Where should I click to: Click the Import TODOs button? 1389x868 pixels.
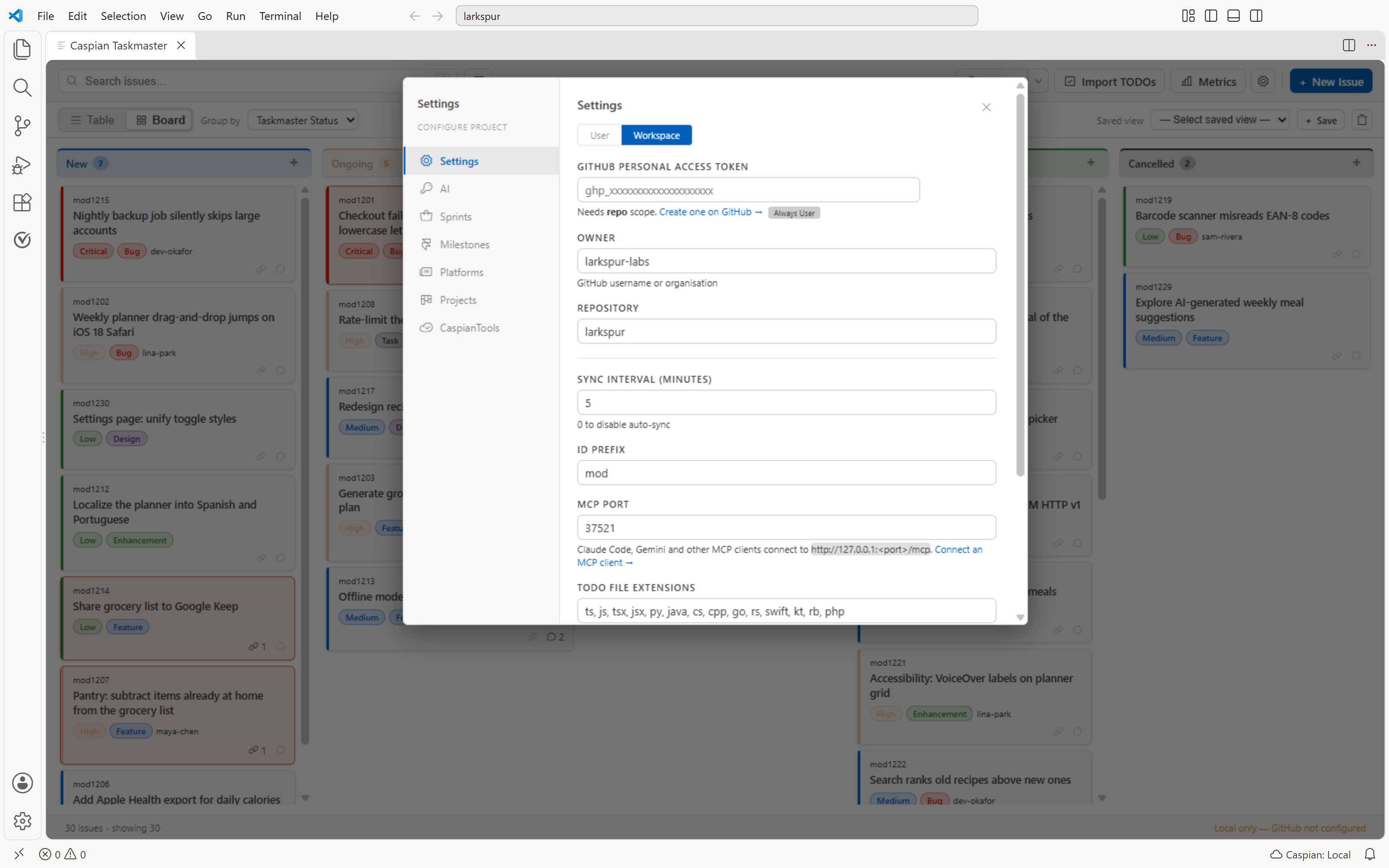pyautogui.click(x=1110, y=82)
